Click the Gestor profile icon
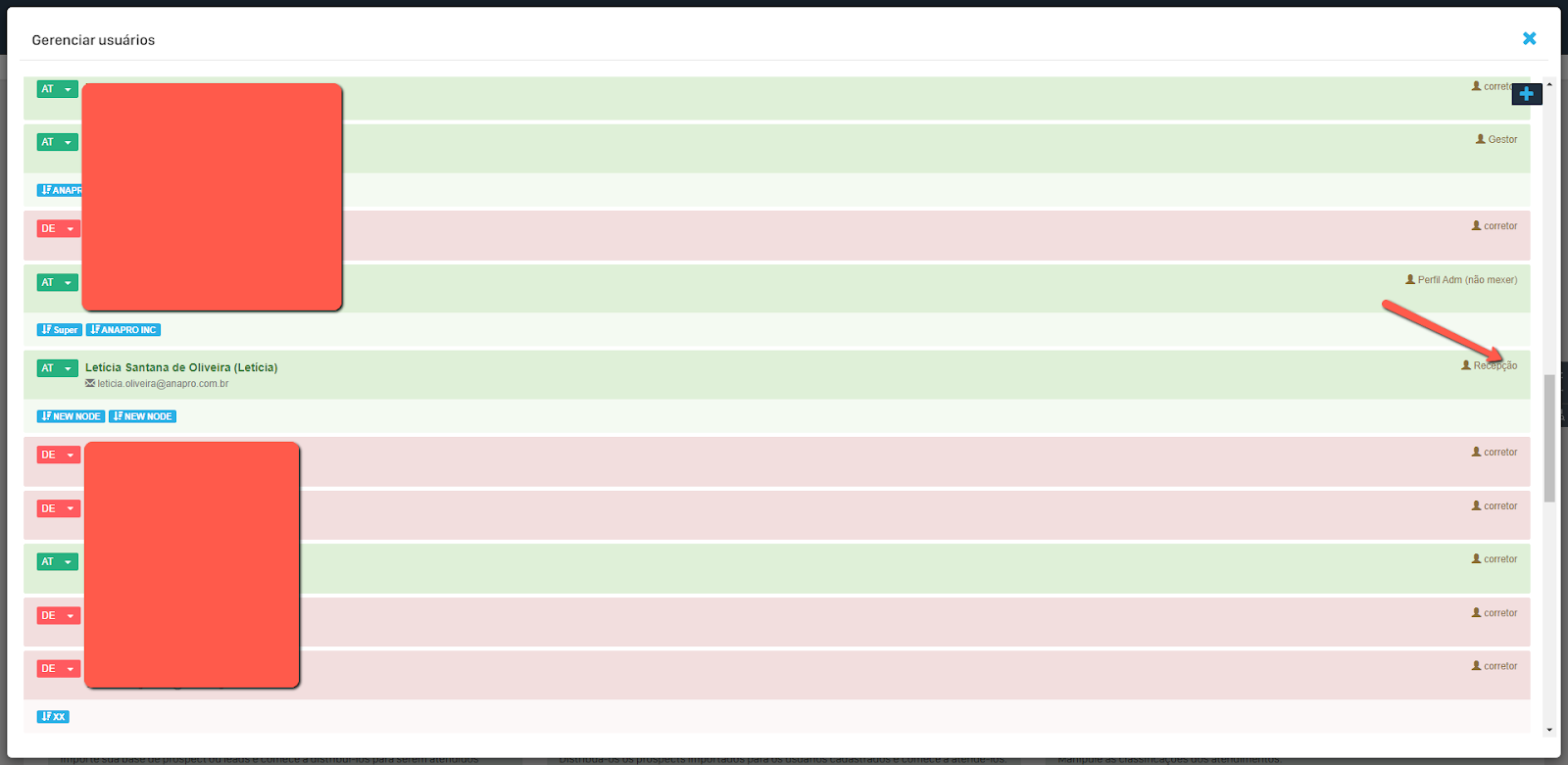The height and width of the screenshot is (765, 1568). (1481, 139)
